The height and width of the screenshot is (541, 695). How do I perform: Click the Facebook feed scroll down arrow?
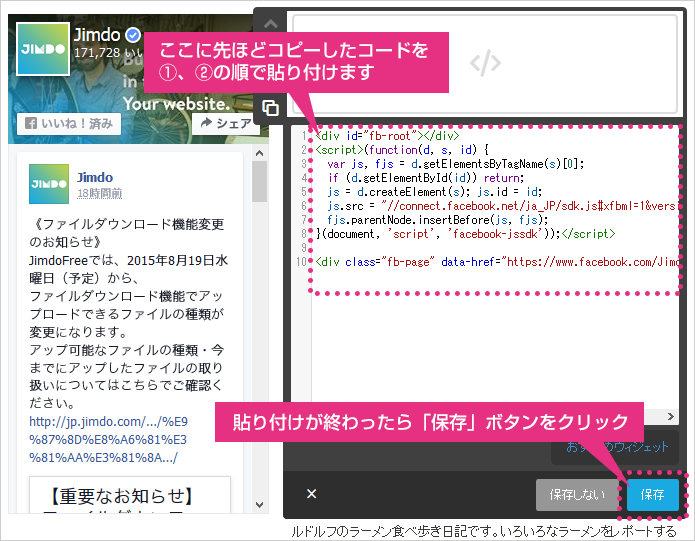point(260,505)
